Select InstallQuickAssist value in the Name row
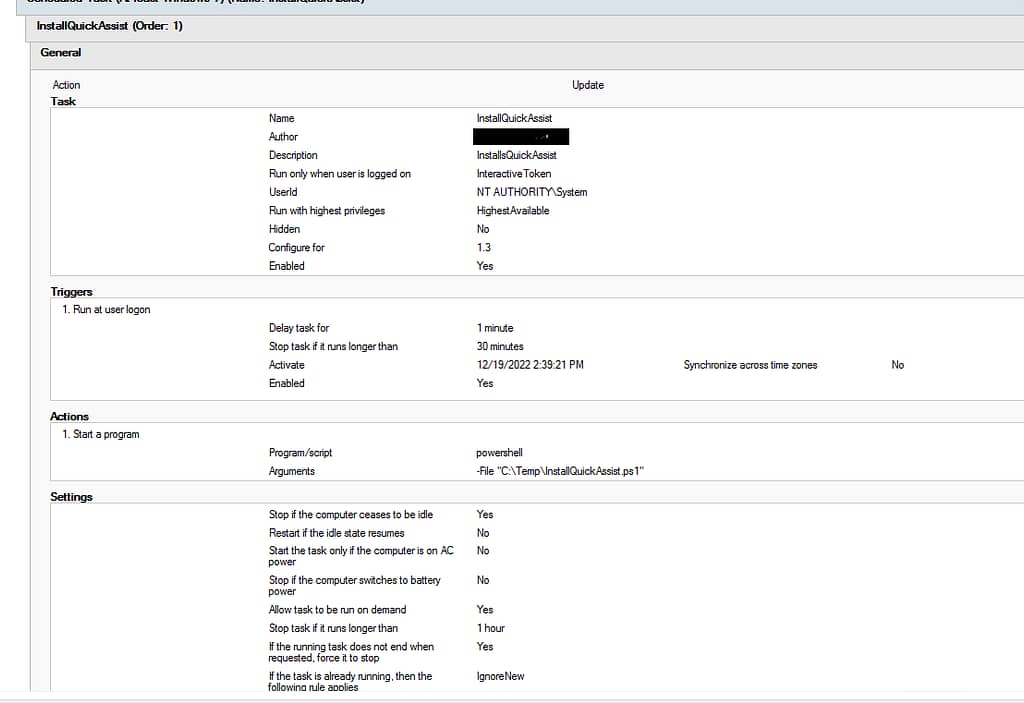 [514, 118]
